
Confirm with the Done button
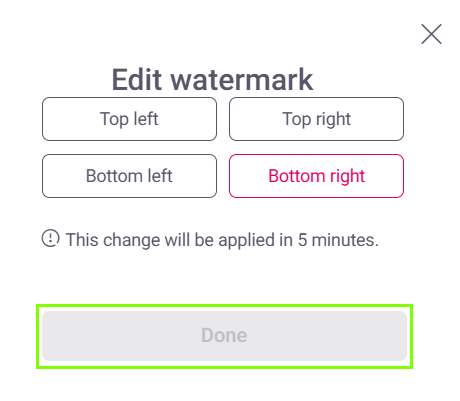coord(224,336)
